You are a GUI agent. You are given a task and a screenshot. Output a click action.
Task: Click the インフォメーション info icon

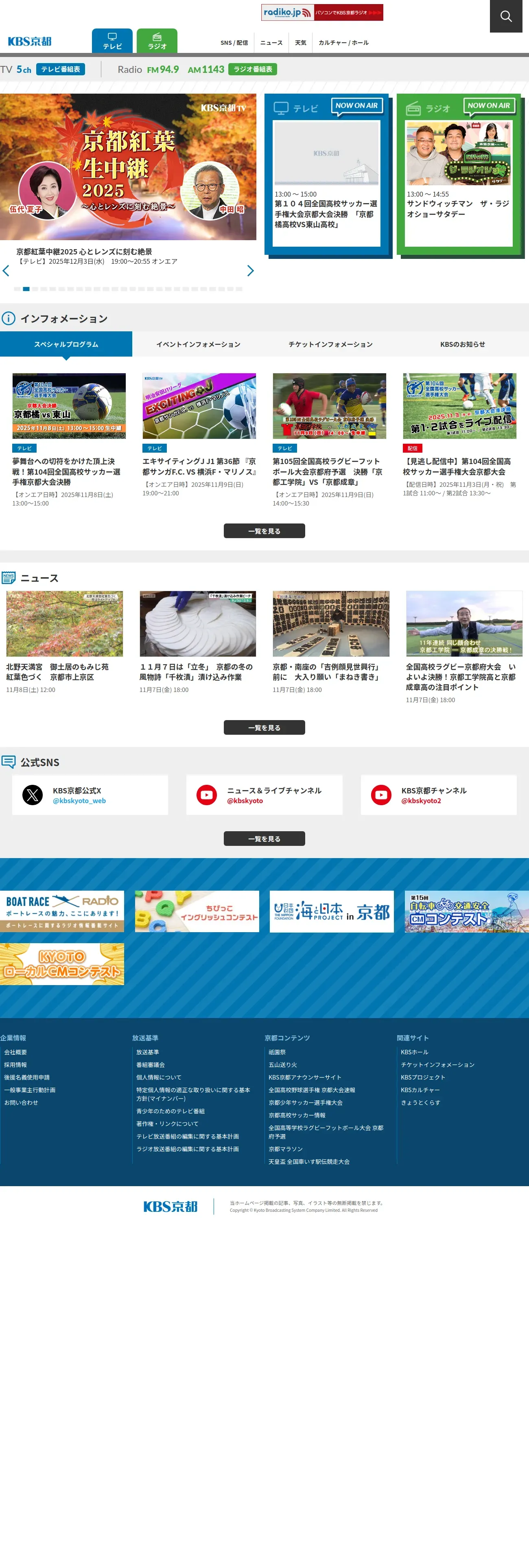(9, 318)
